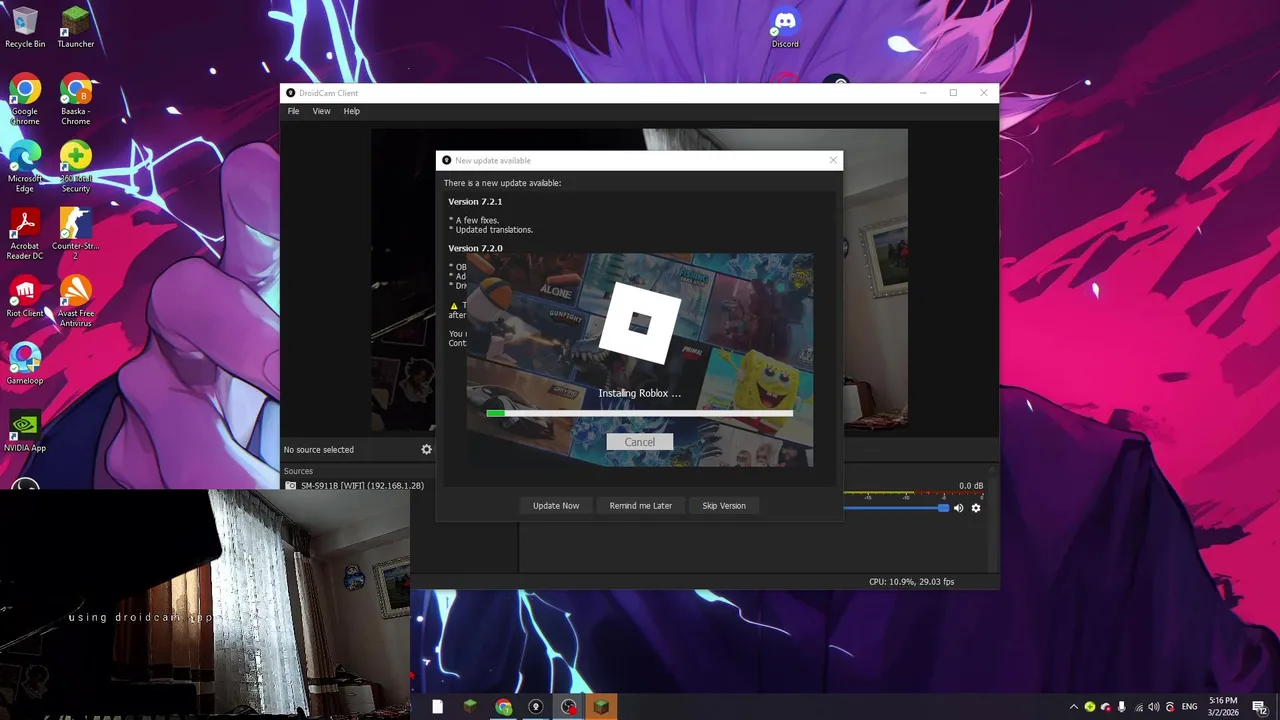
Task: Open the Baaska - Chrome shortcut
Action: pos(75,100)
